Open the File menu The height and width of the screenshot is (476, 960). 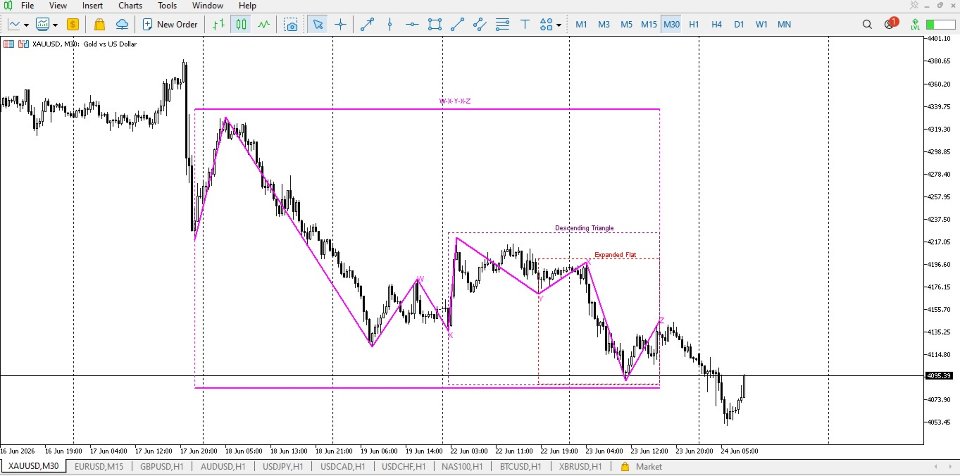[28, 6]
